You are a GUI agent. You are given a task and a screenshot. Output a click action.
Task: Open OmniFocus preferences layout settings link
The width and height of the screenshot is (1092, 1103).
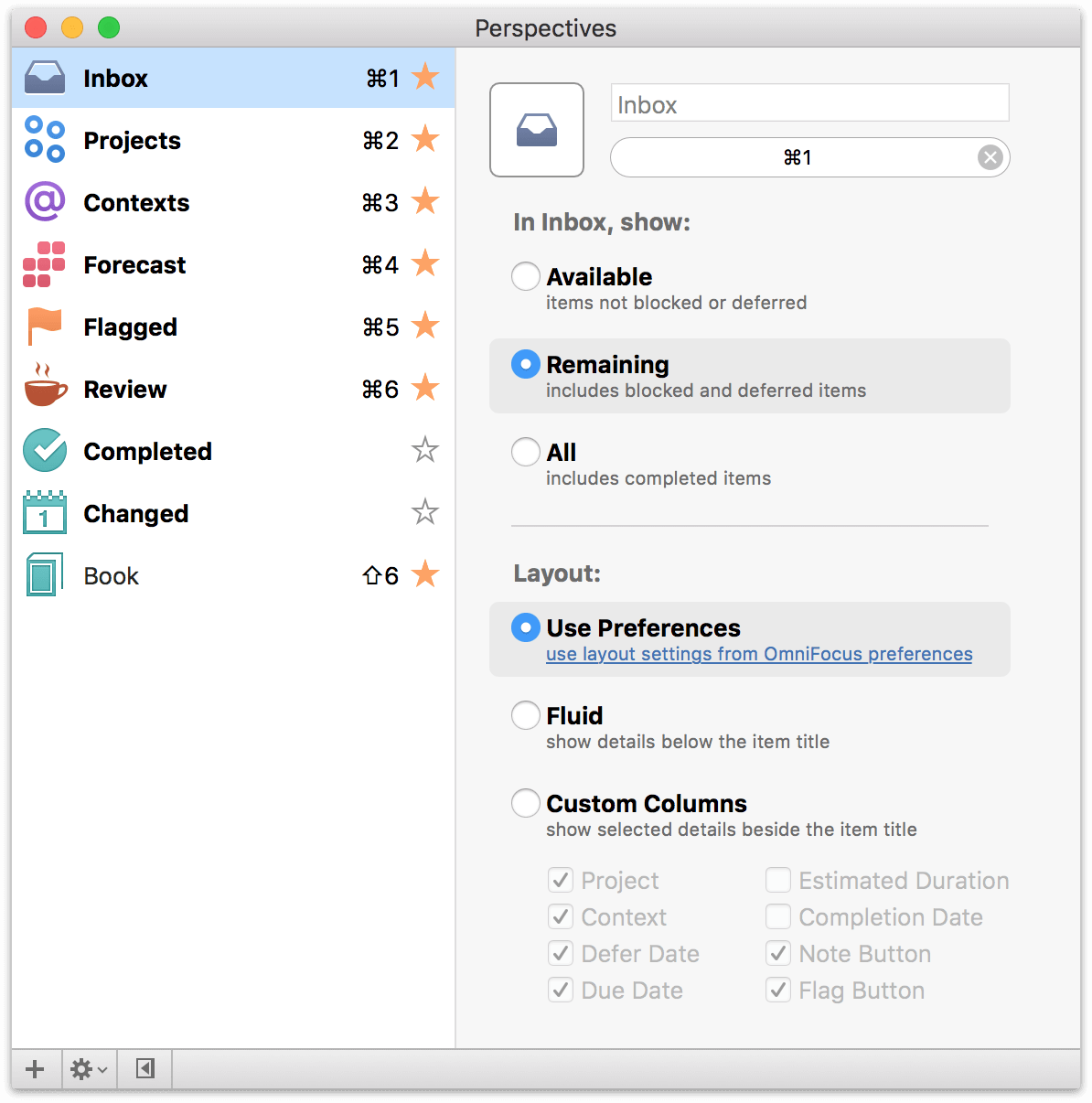759,654
